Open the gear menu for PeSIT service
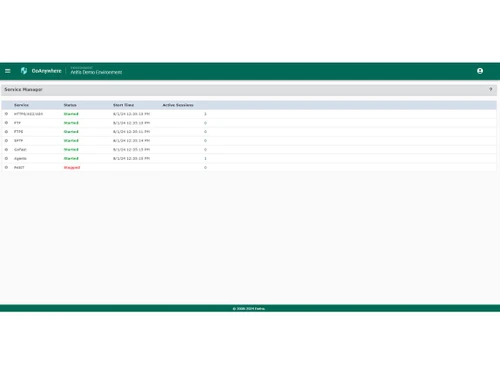500x375 pixels. click(6, 167)
